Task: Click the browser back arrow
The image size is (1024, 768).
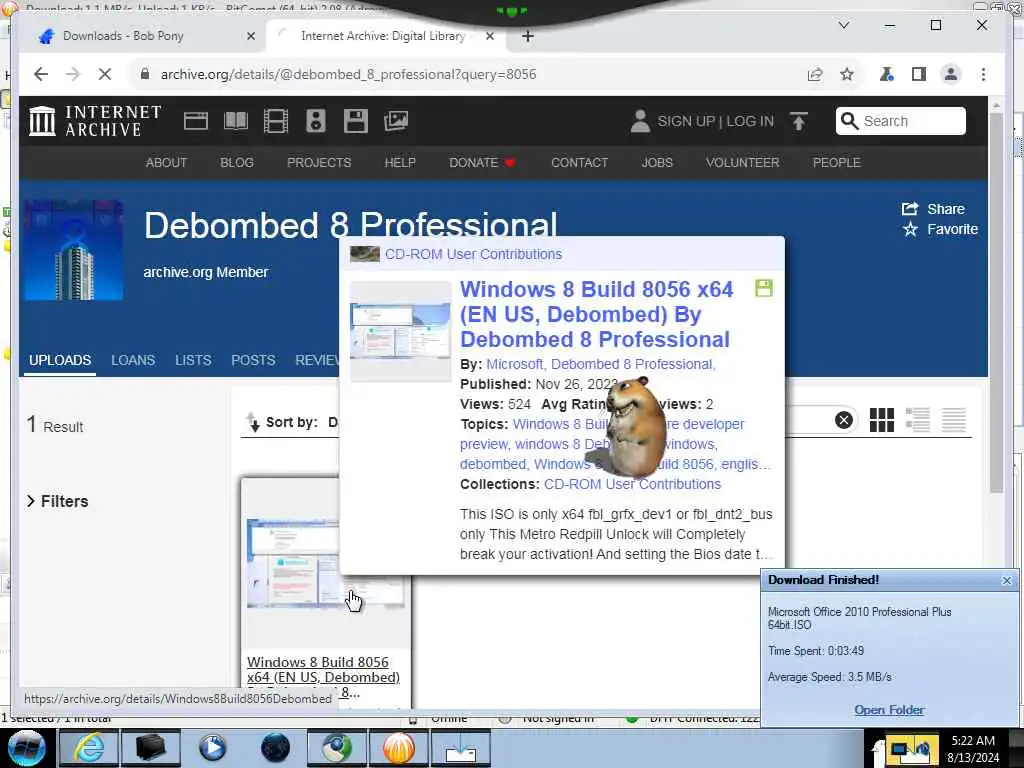Action: (40, 74)
